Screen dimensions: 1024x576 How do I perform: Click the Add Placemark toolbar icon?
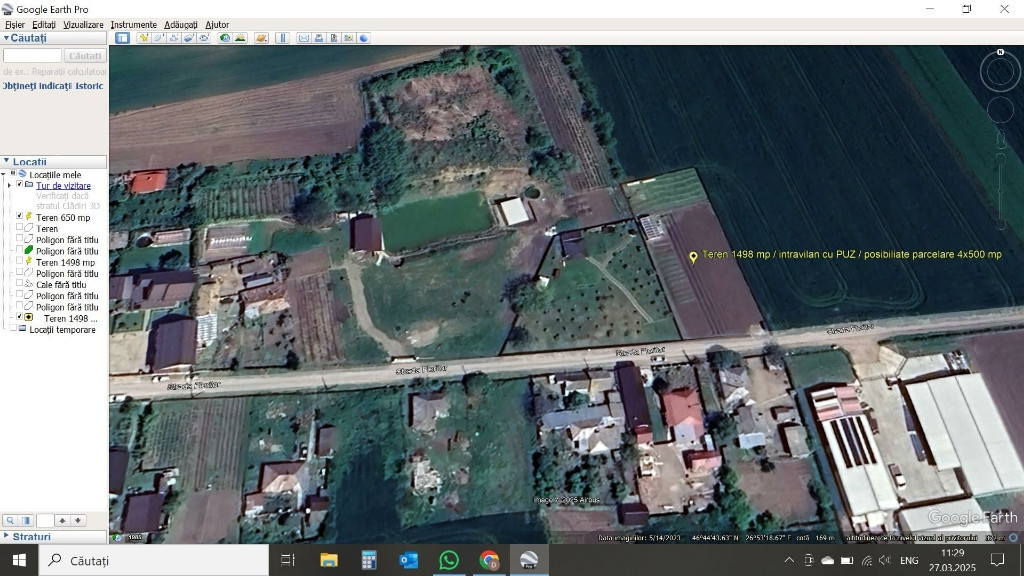(143, 38)
